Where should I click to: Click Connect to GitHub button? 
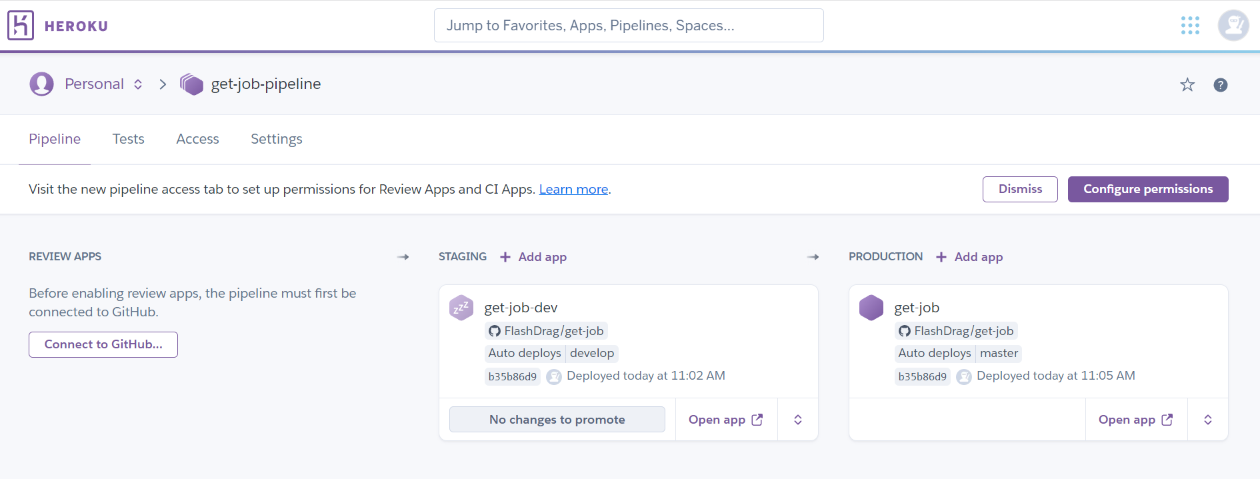[103, 344]
